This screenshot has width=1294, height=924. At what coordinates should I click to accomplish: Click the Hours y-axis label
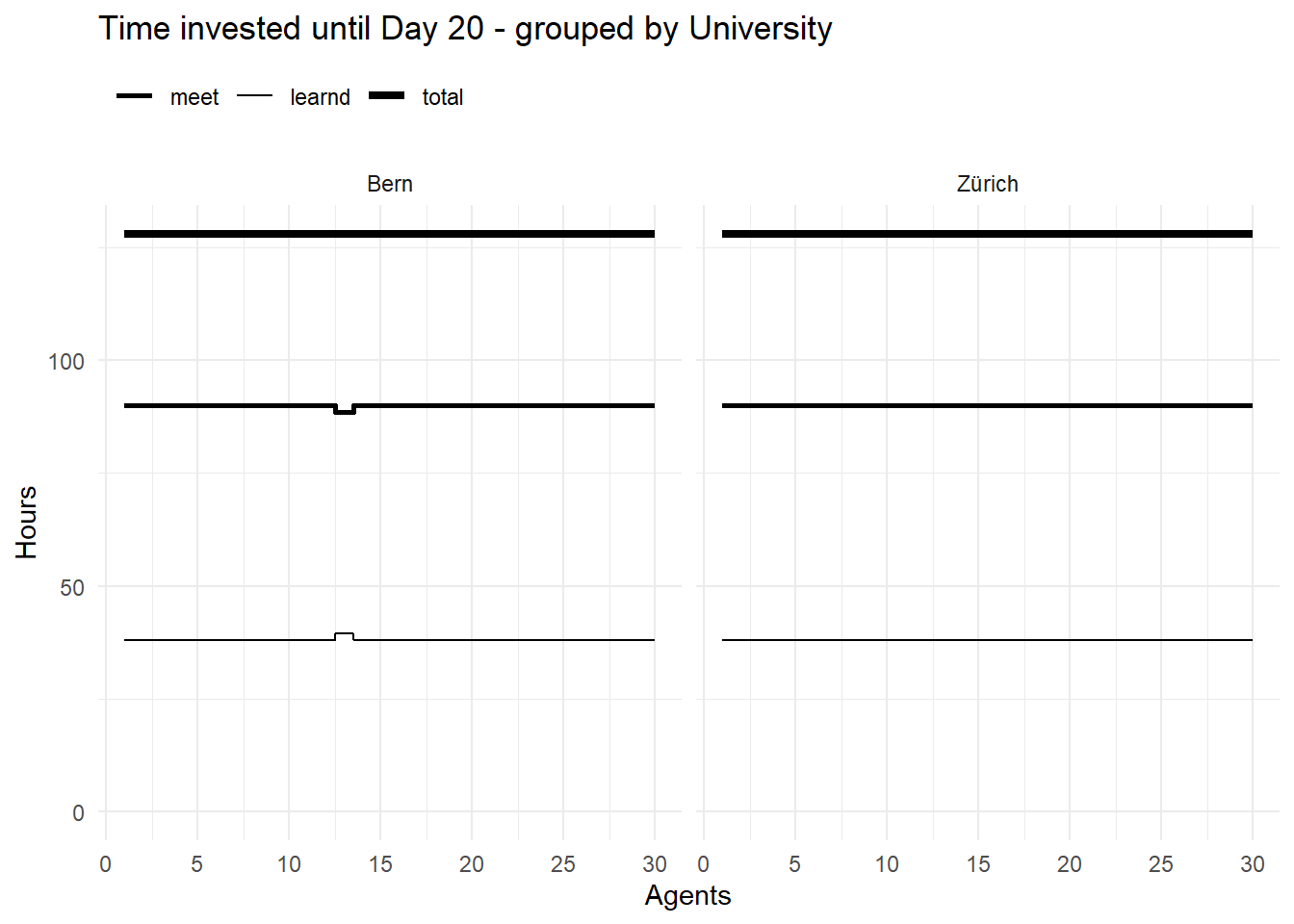pos(26,522)
